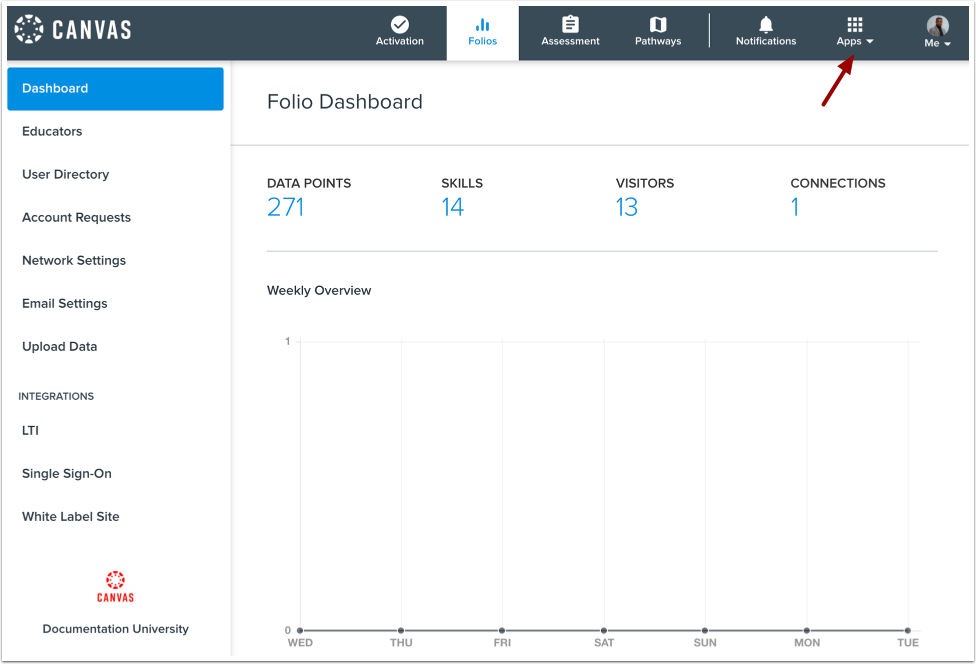Navigate to Network Settings
Viewport: 976px width, 664px height.
coord(74,260)
